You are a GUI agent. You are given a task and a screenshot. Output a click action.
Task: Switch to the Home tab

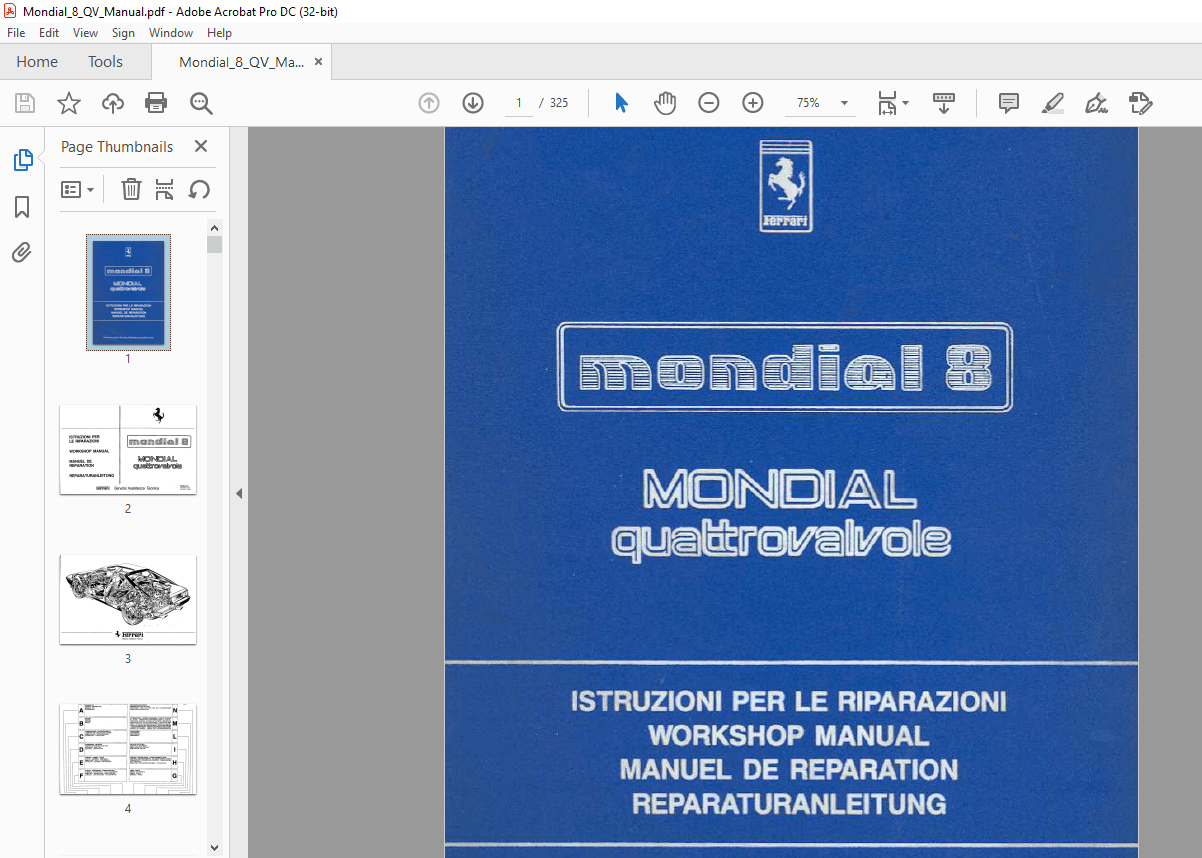(37, 61)
